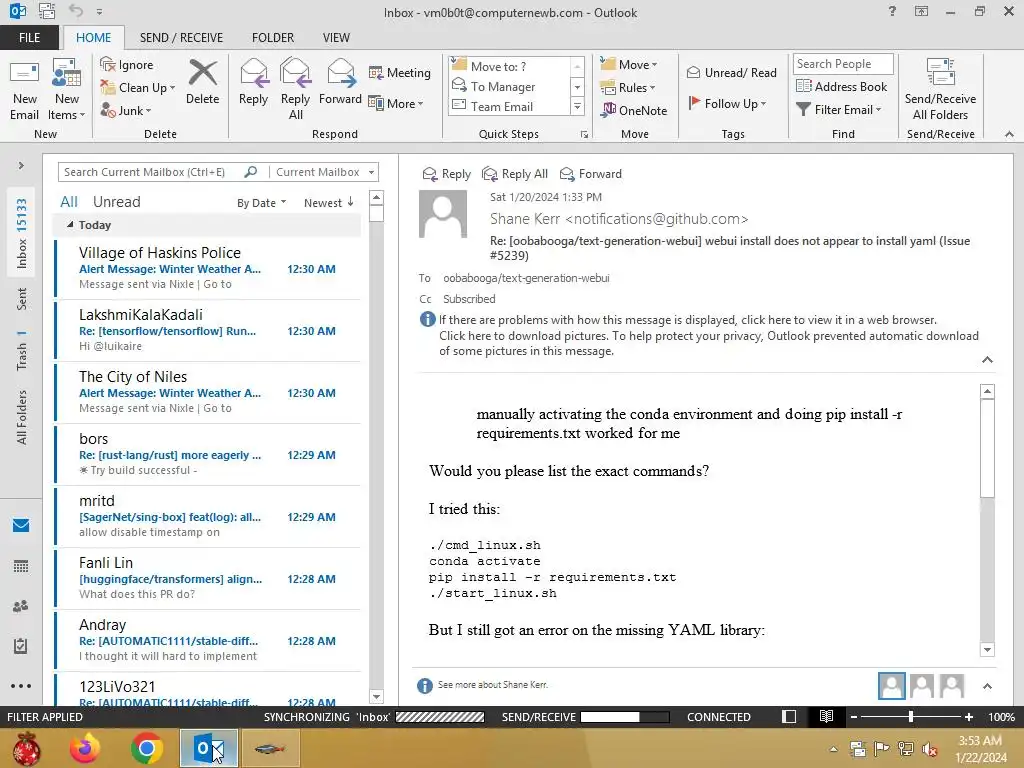1024x768 pixels.
Task: Toggle Unread/Read status
Action: 731,72
